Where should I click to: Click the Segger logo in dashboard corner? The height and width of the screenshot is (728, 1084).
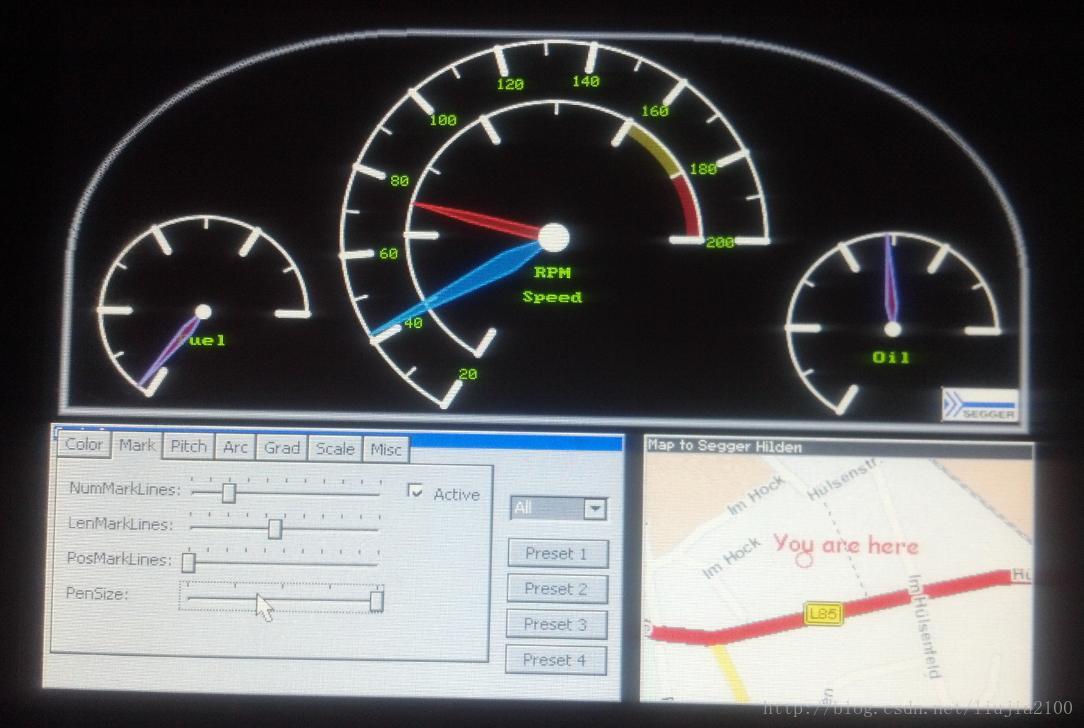tap(980, 404)
